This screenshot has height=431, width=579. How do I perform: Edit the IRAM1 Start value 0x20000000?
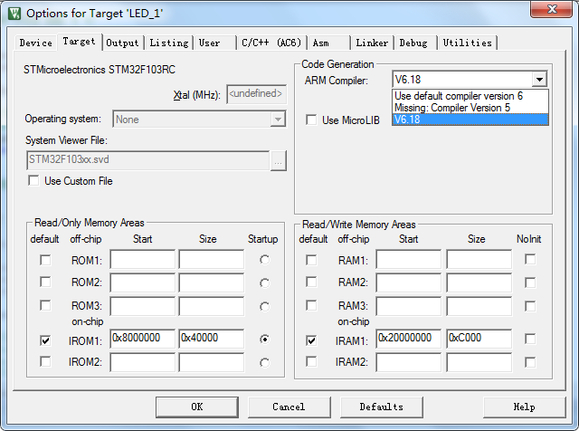point(408,339)
